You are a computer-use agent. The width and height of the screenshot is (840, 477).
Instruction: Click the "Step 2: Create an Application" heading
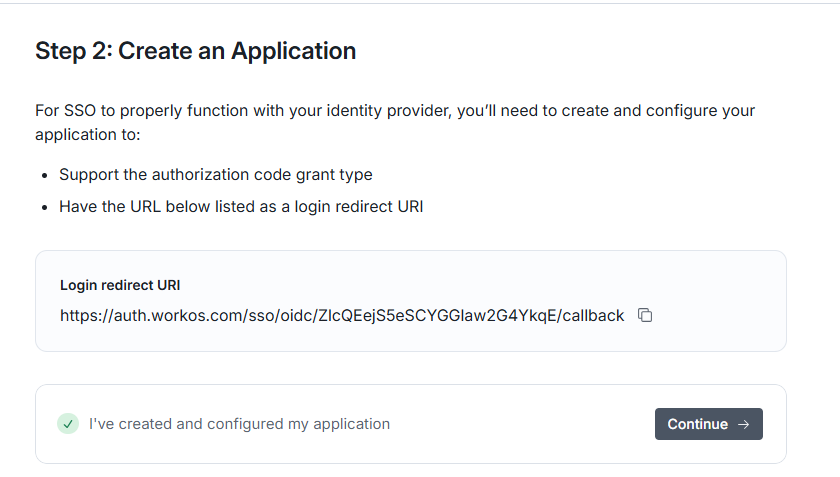196,51
